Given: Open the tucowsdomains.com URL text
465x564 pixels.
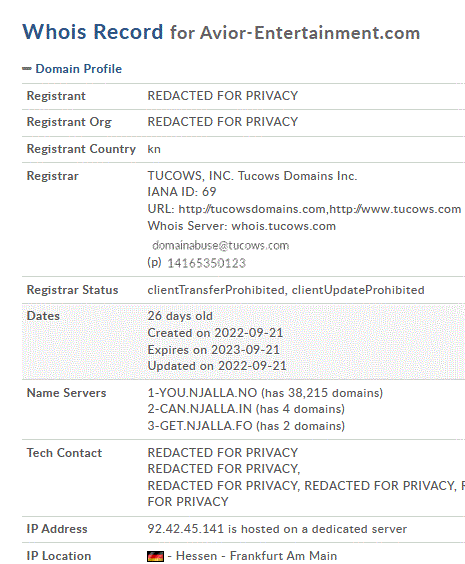Looking at the screenshot, I should [x=252, y=209].
